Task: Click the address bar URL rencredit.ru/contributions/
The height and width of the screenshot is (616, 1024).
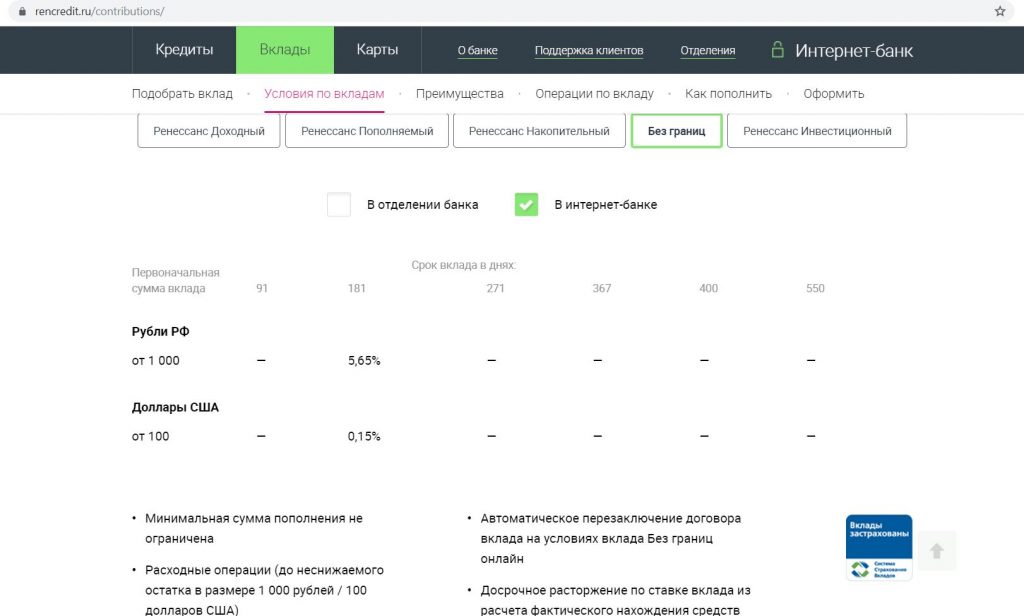Action: (x=99, y=11)
